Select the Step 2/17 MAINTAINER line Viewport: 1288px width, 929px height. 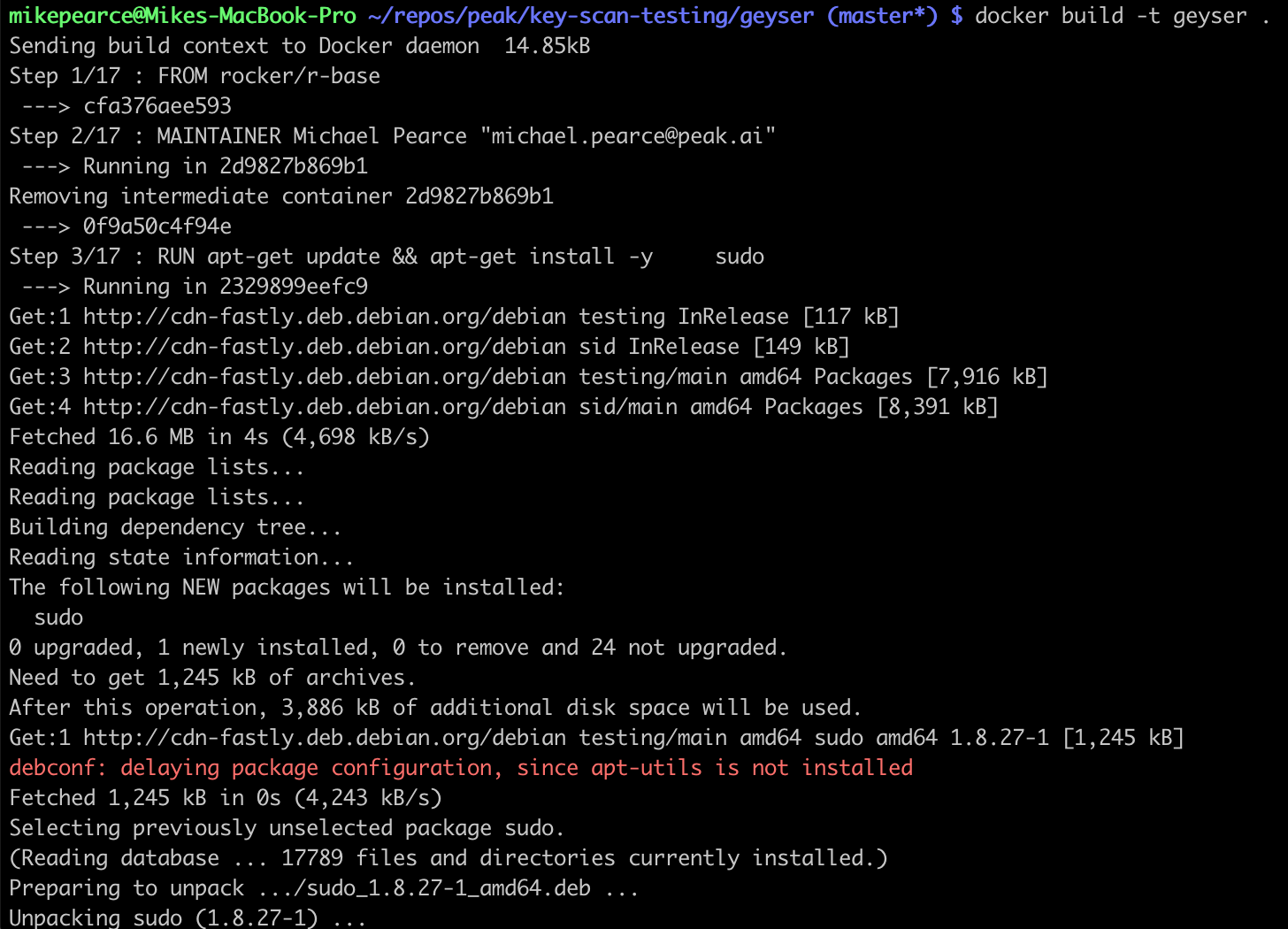[393, 136]
